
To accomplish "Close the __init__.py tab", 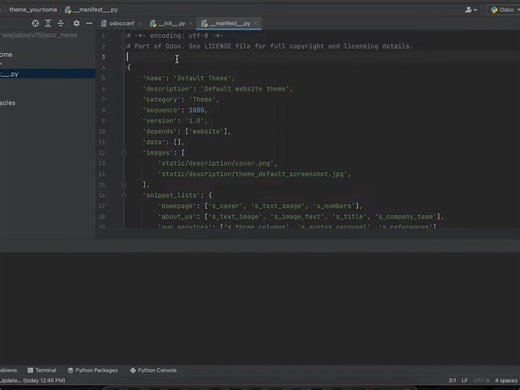I will (190, 23).
